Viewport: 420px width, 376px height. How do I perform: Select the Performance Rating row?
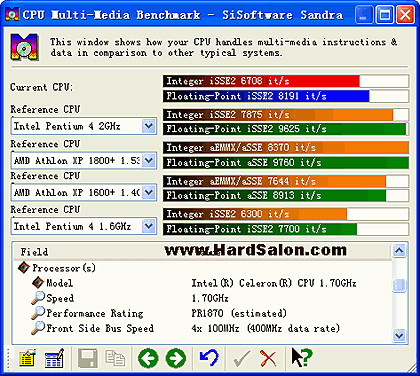(200, 313)
